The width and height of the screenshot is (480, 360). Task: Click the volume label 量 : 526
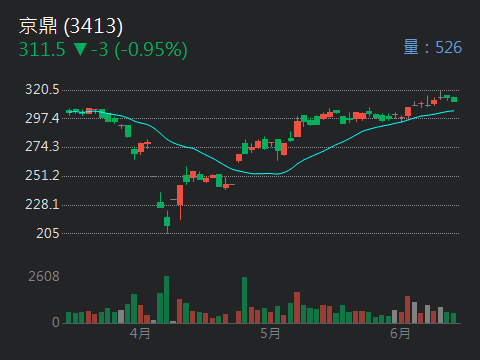pos(433,47)
